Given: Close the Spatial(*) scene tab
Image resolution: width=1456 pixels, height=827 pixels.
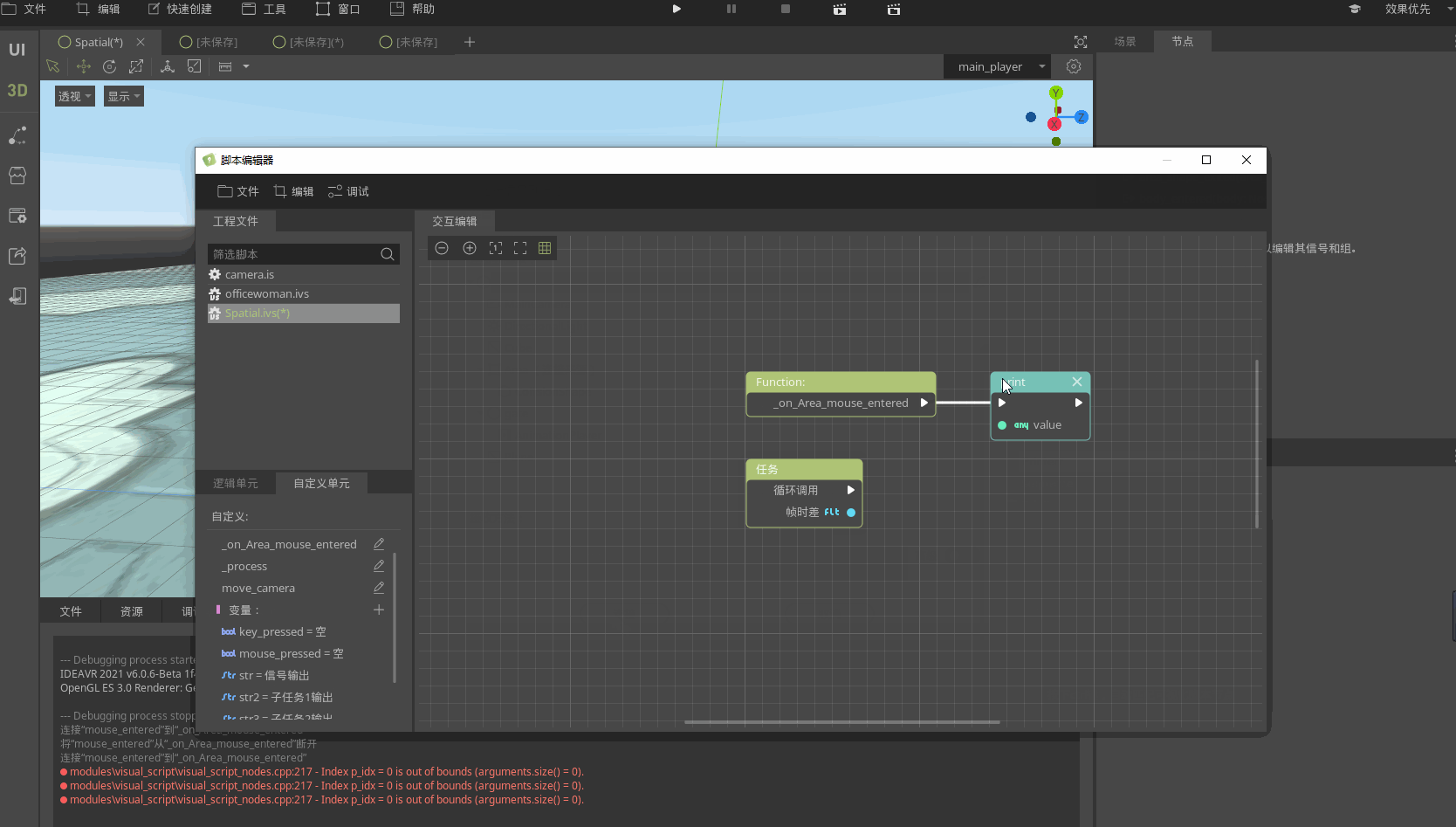Looking at the screenshot, I should [x=141, y=42].
